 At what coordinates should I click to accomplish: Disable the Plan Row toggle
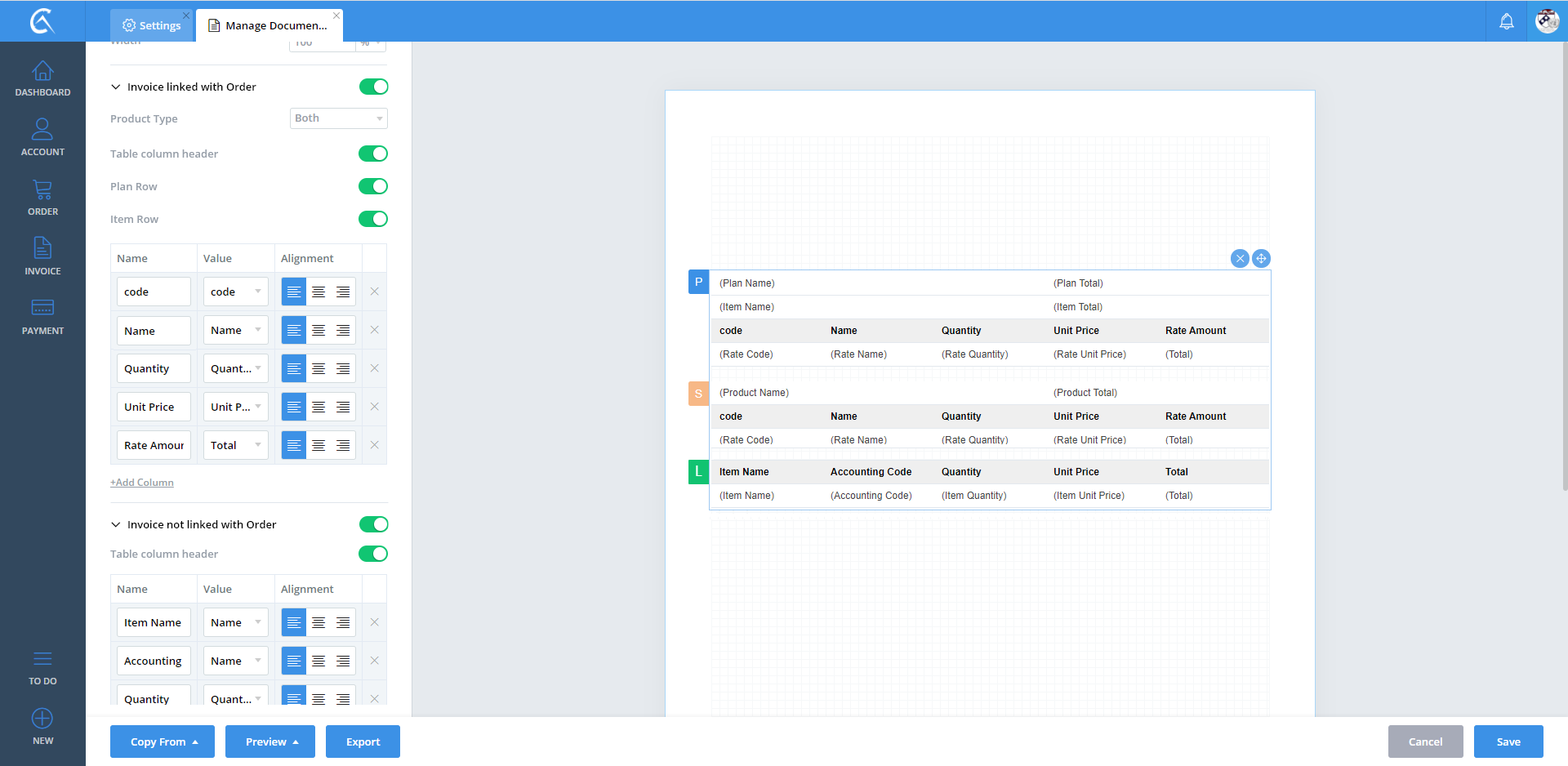[x=373, y=186]
